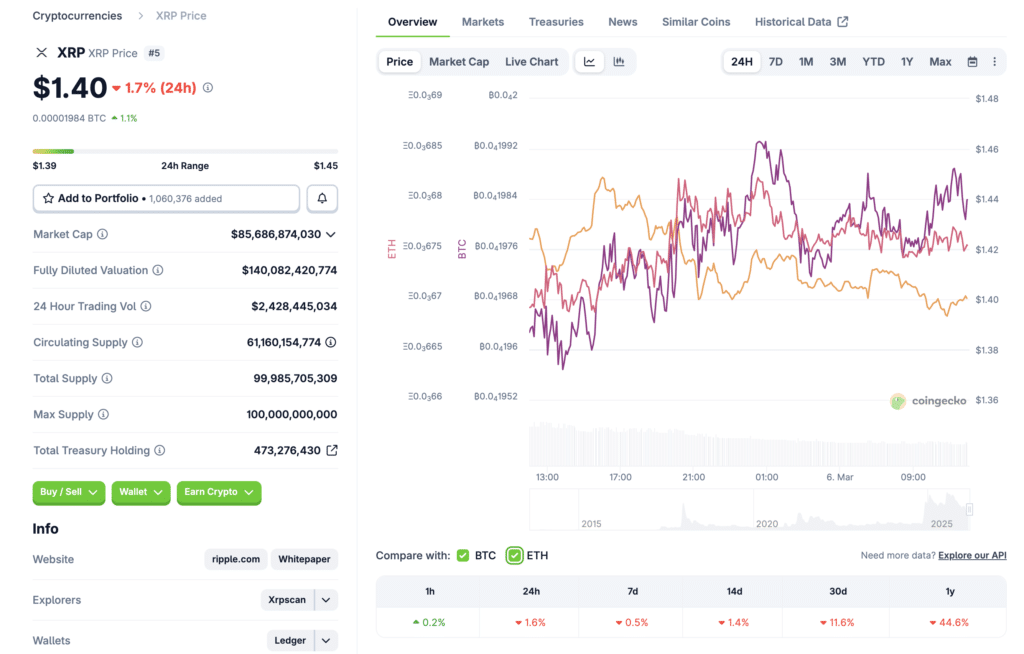This screenshot has width=1024, height=654.
Task: Click the 1y column percentage -44.6%
Action: [x=950, y=623]
